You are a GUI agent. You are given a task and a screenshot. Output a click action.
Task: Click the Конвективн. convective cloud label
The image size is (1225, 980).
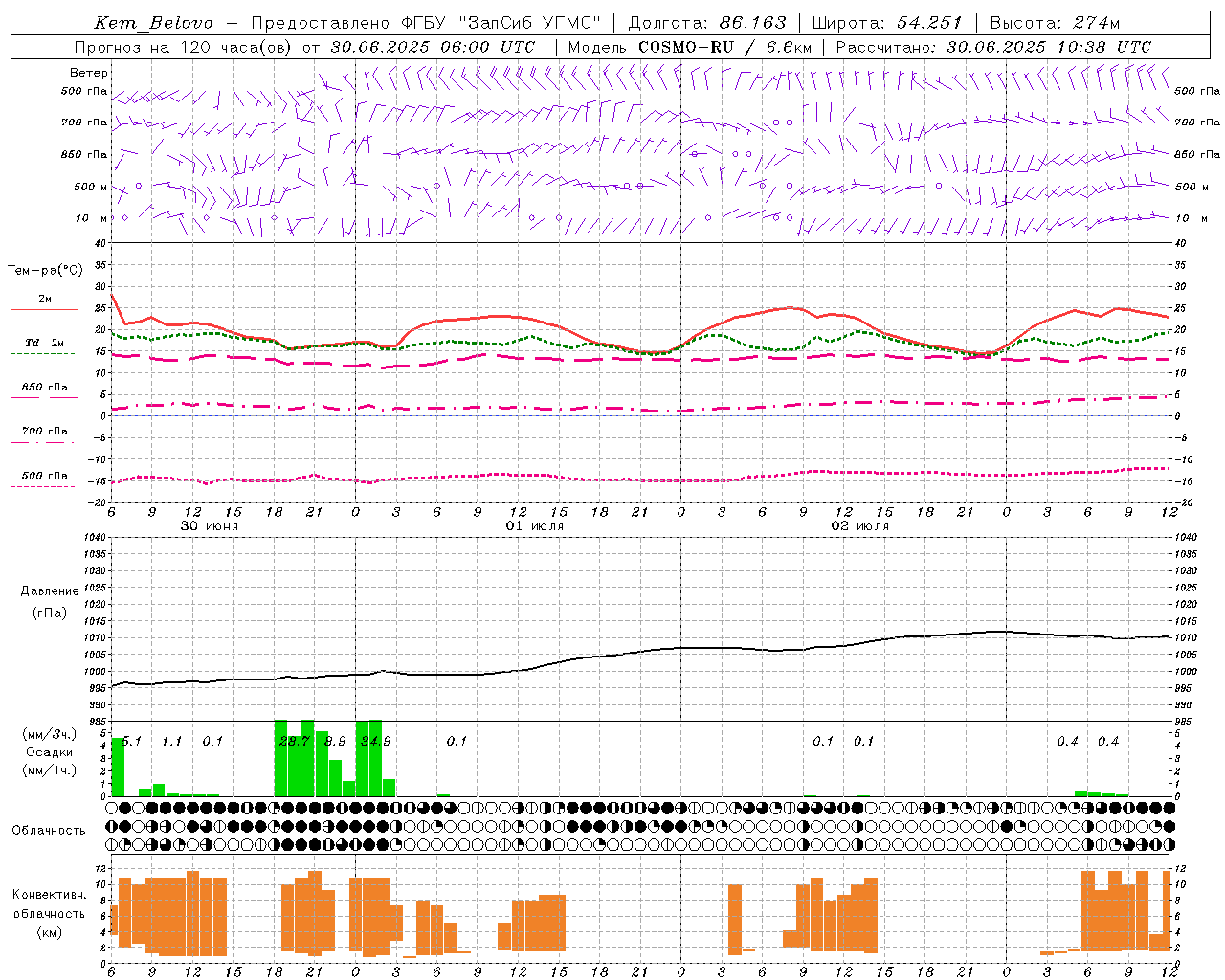click(49, 895)
